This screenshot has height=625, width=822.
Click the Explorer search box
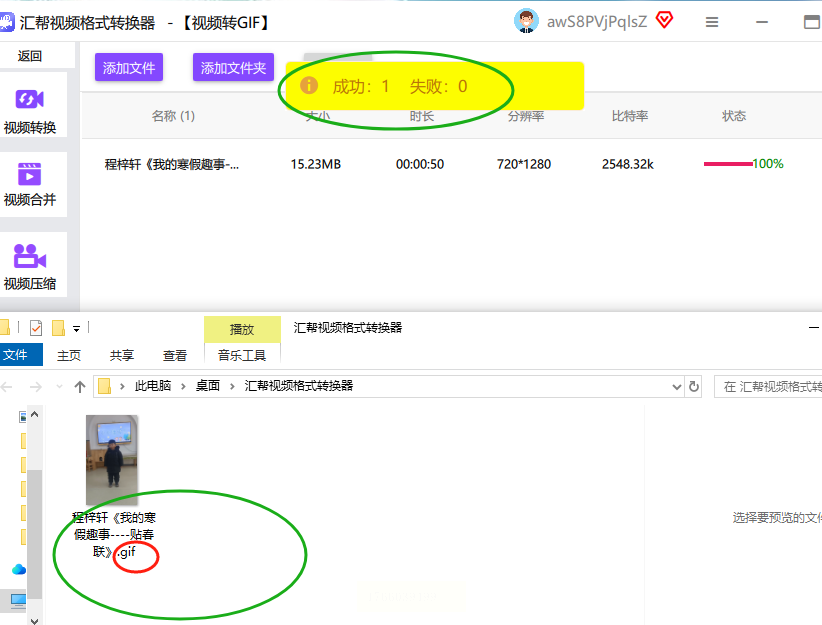768,386
